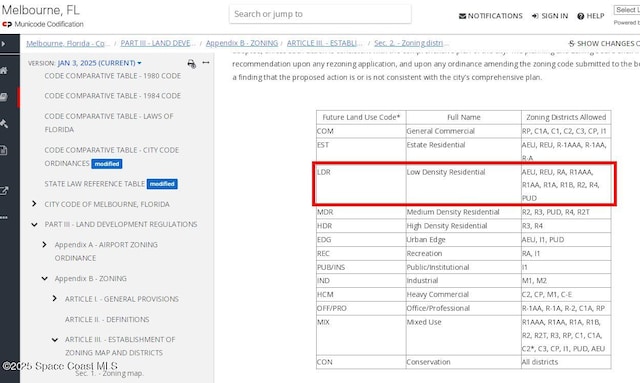Expand Appendix A - Airport Zoning Ordinance chevron
640x383 pixels.
[x=44, y=245]
